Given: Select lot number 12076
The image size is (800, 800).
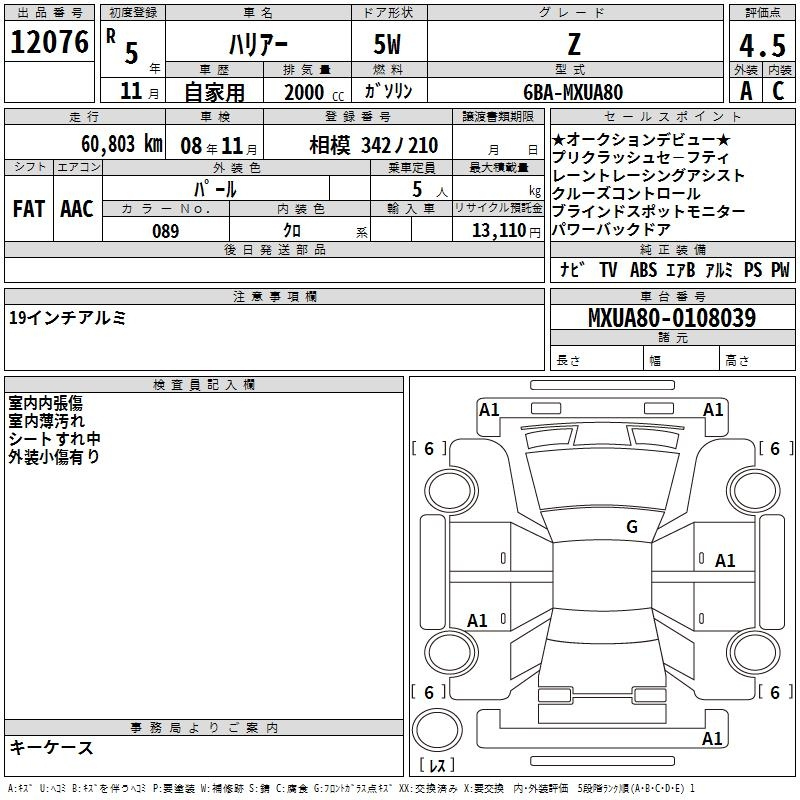Looking at the screenshot, I should pyautogui.click(x=49, y=43).
